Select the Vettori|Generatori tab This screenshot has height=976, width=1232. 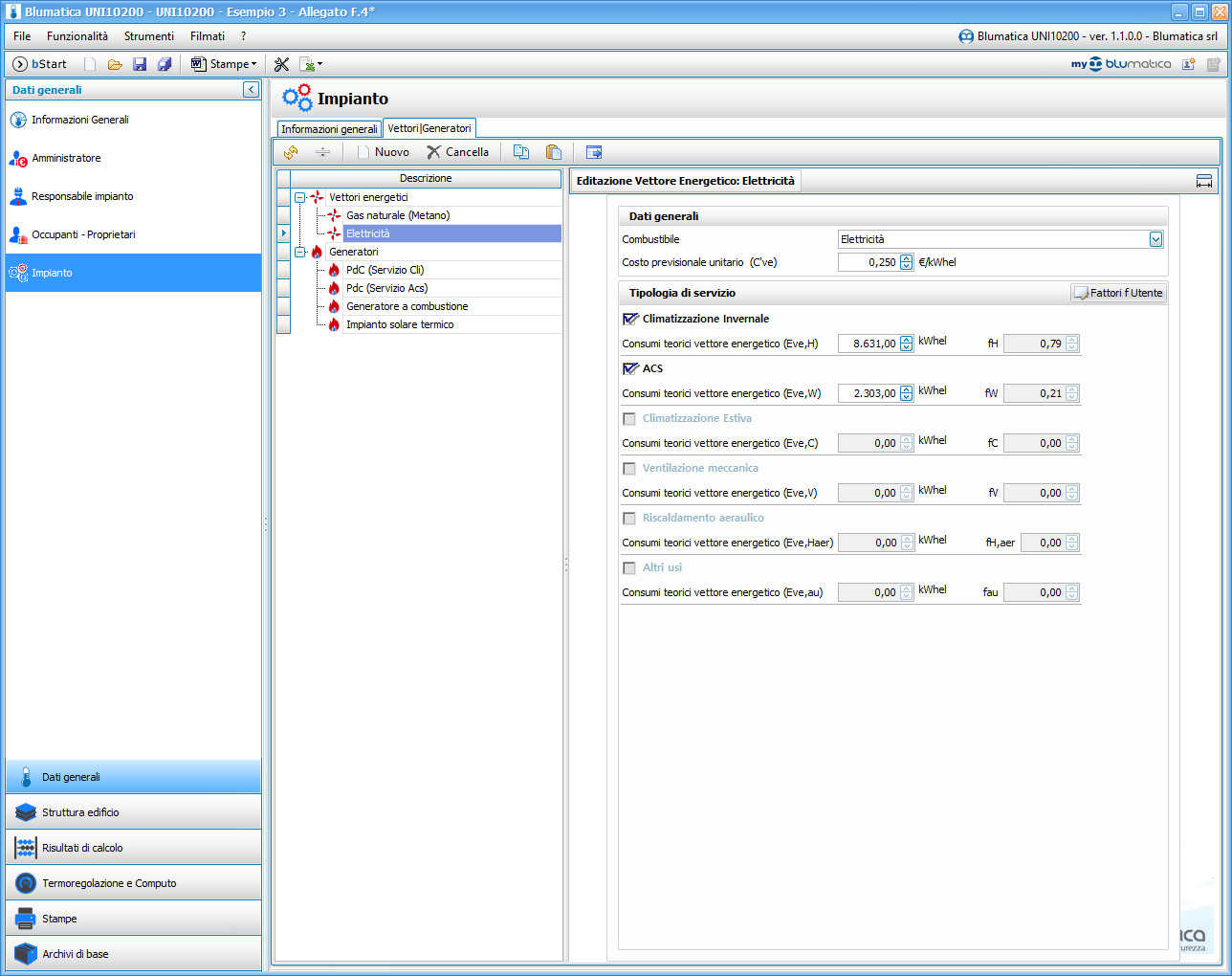pos(429,128)
